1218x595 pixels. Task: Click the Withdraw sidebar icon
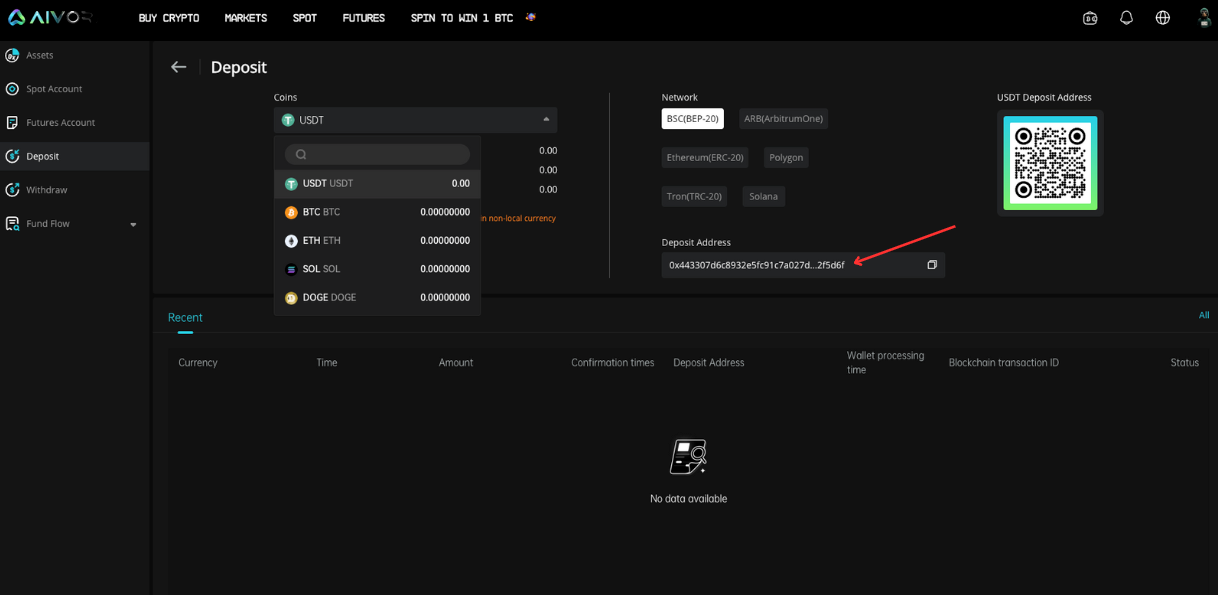click(12, 190)
